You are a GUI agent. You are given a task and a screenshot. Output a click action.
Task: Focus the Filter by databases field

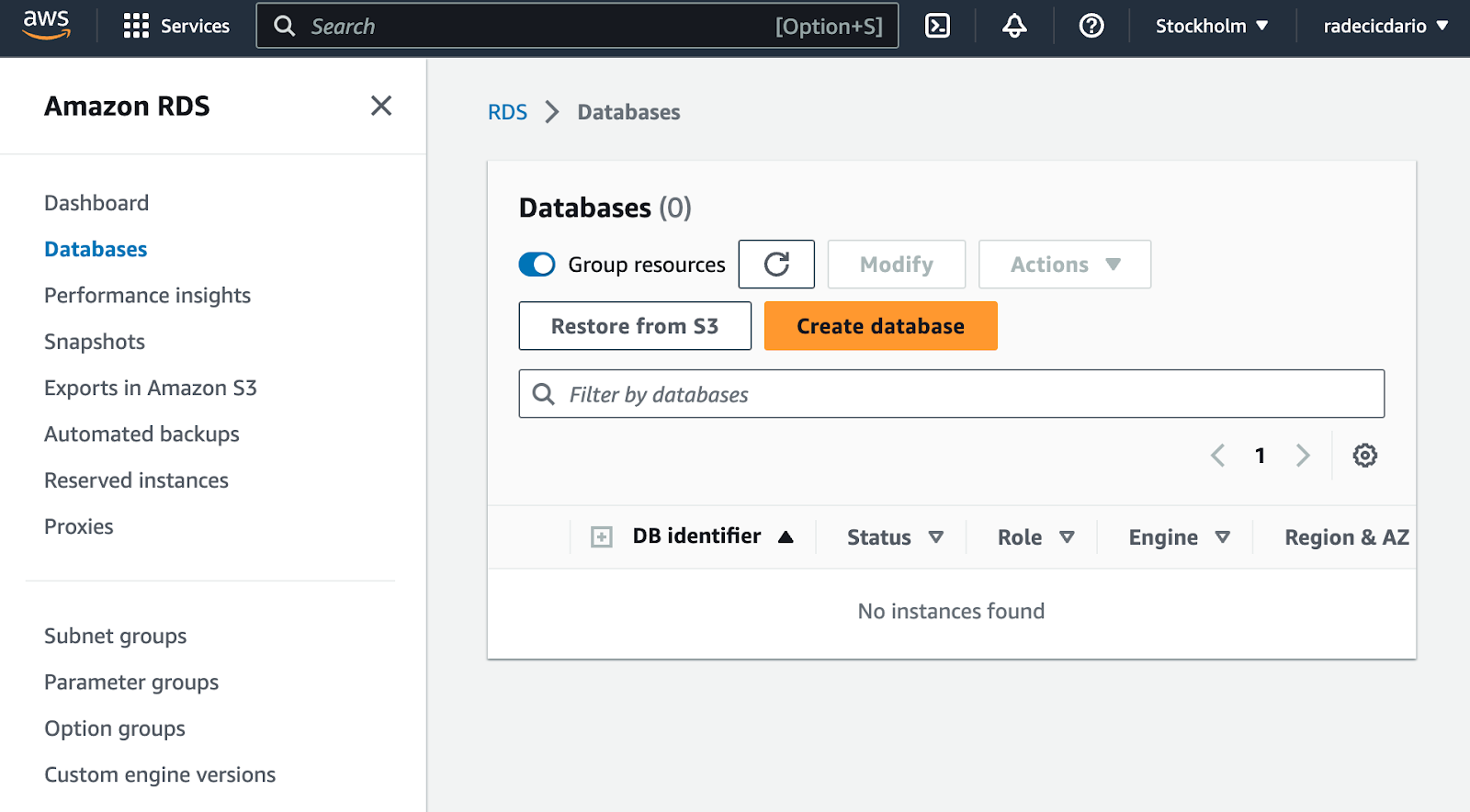(x=952, y=394)
